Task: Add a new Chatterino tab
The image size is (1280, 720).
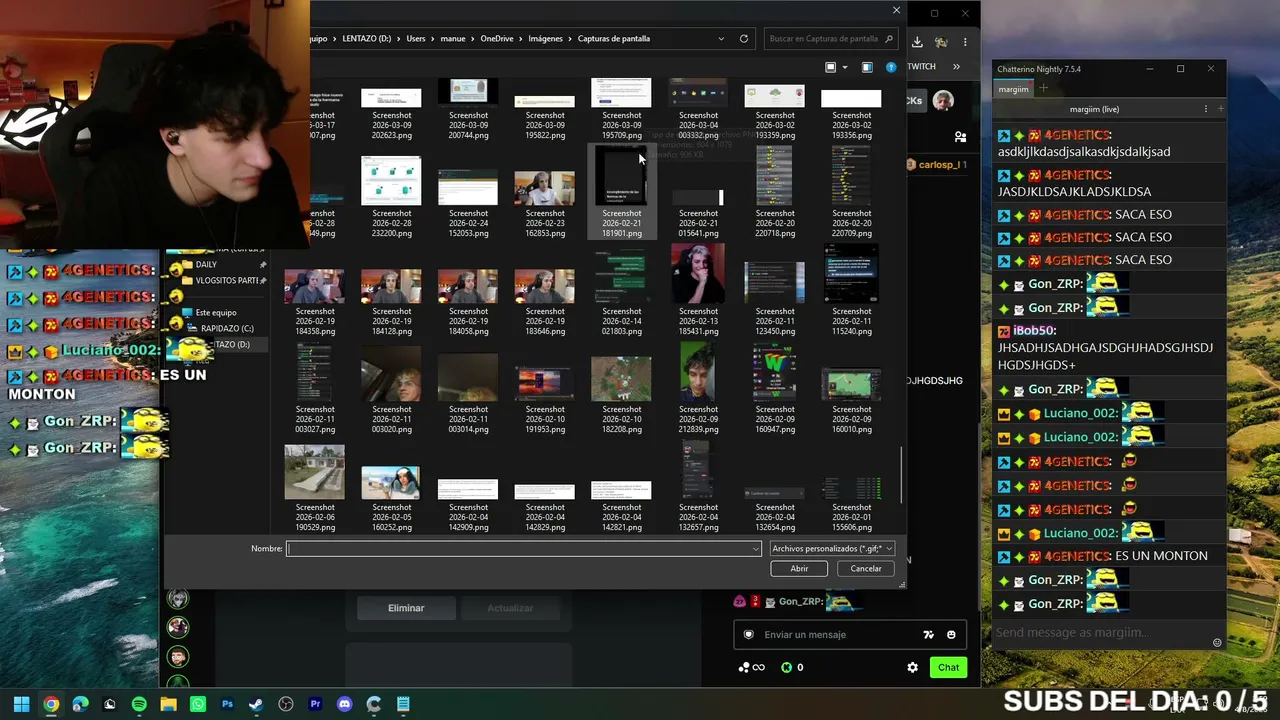Action: 1044,89
